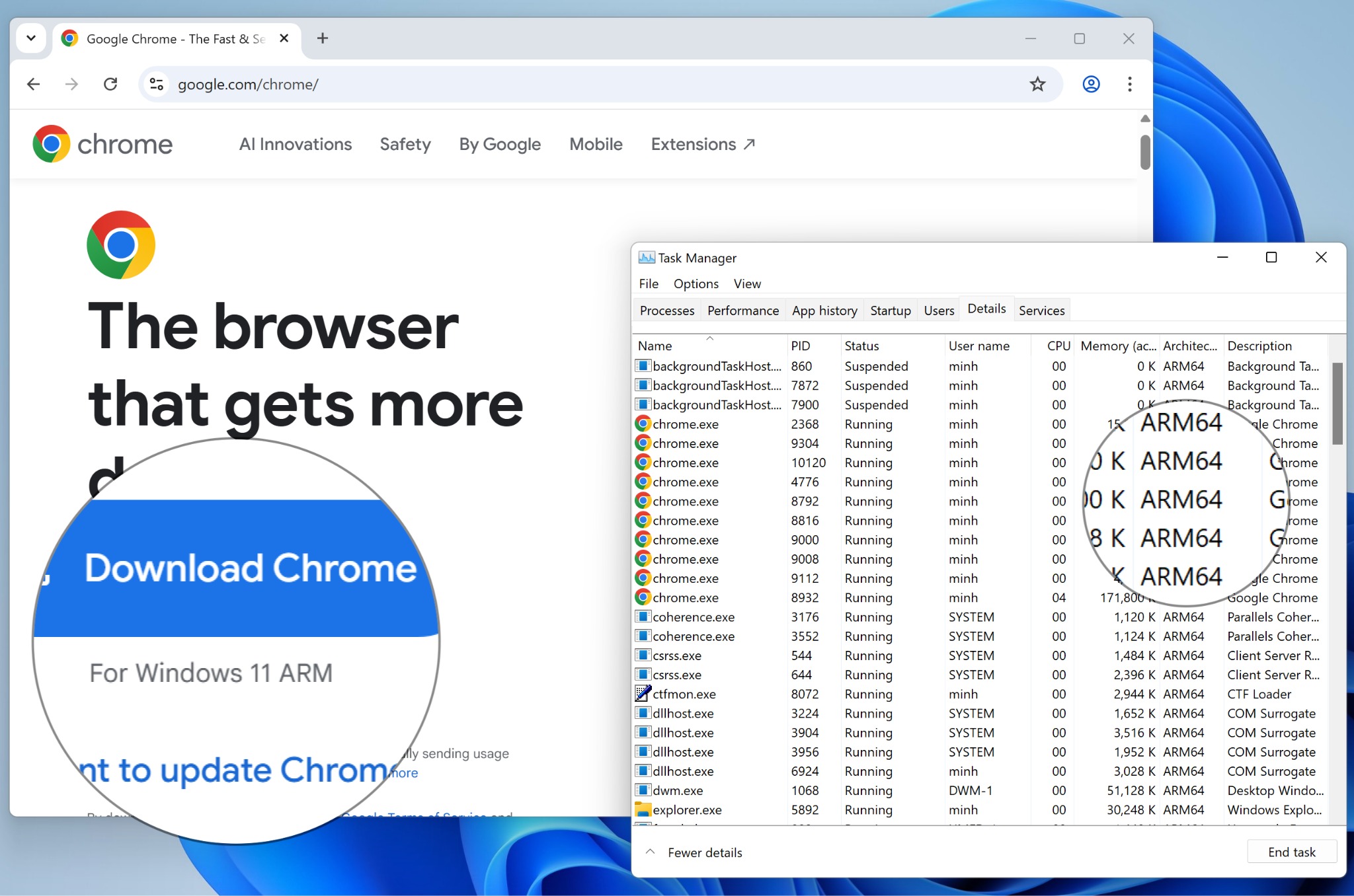Image resolution: width=1354 pixels, height=896 pixels.
Task: Sort by the User name column header
Action: 987,346
